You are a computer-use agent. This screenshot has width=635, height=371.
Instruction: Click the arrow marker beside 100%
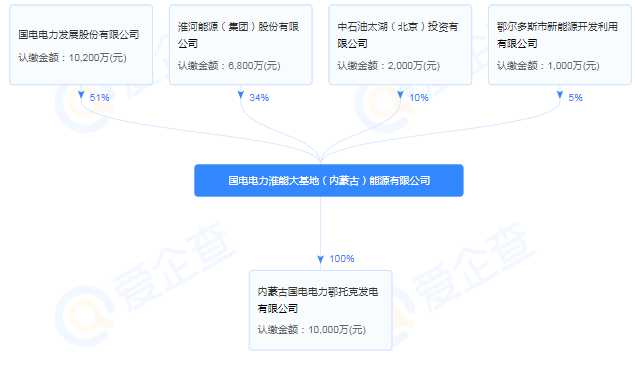coord(320,260)
